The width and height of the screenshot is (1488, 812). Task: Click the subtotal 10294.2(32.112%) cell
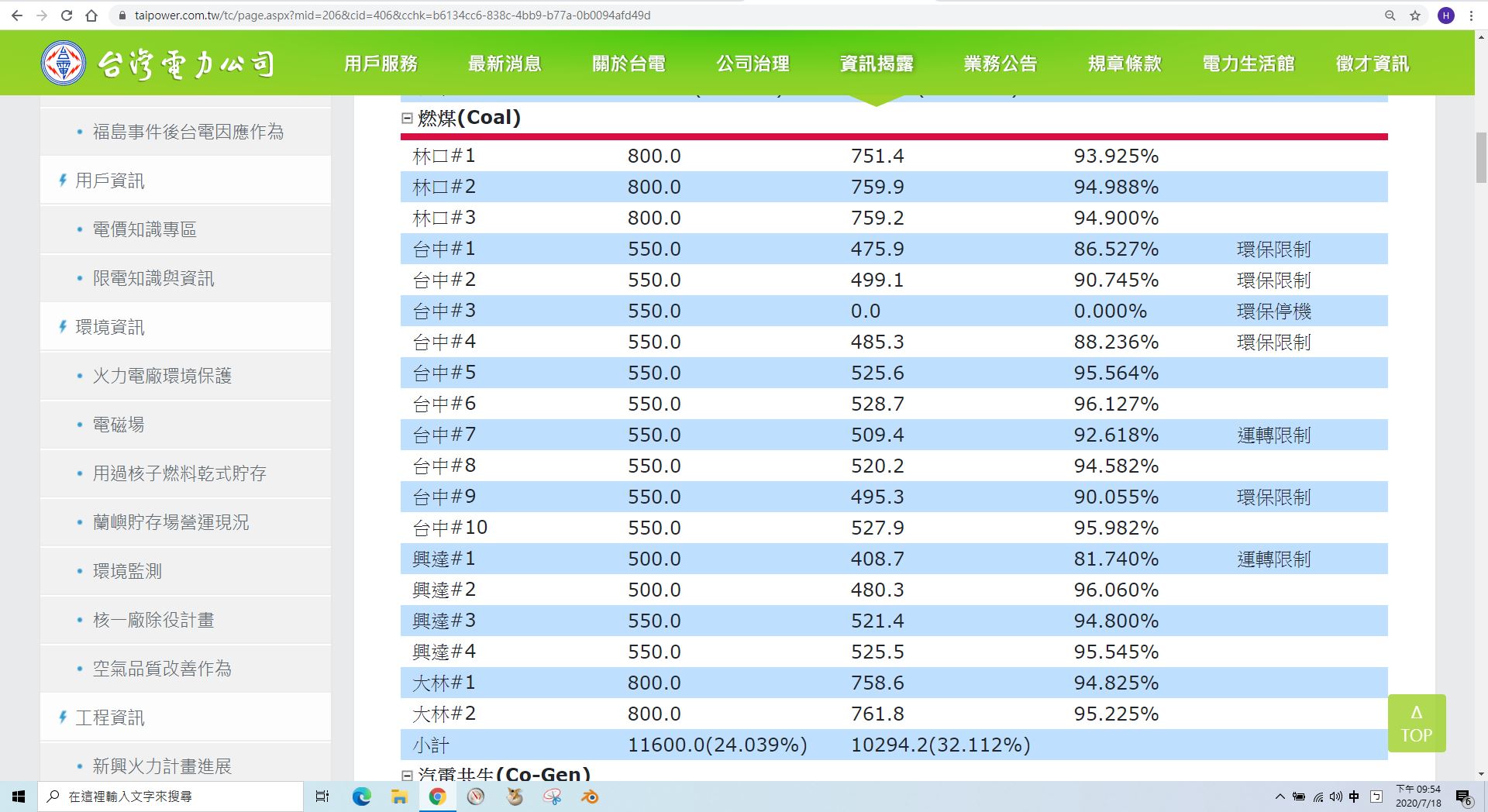point(941,745)
